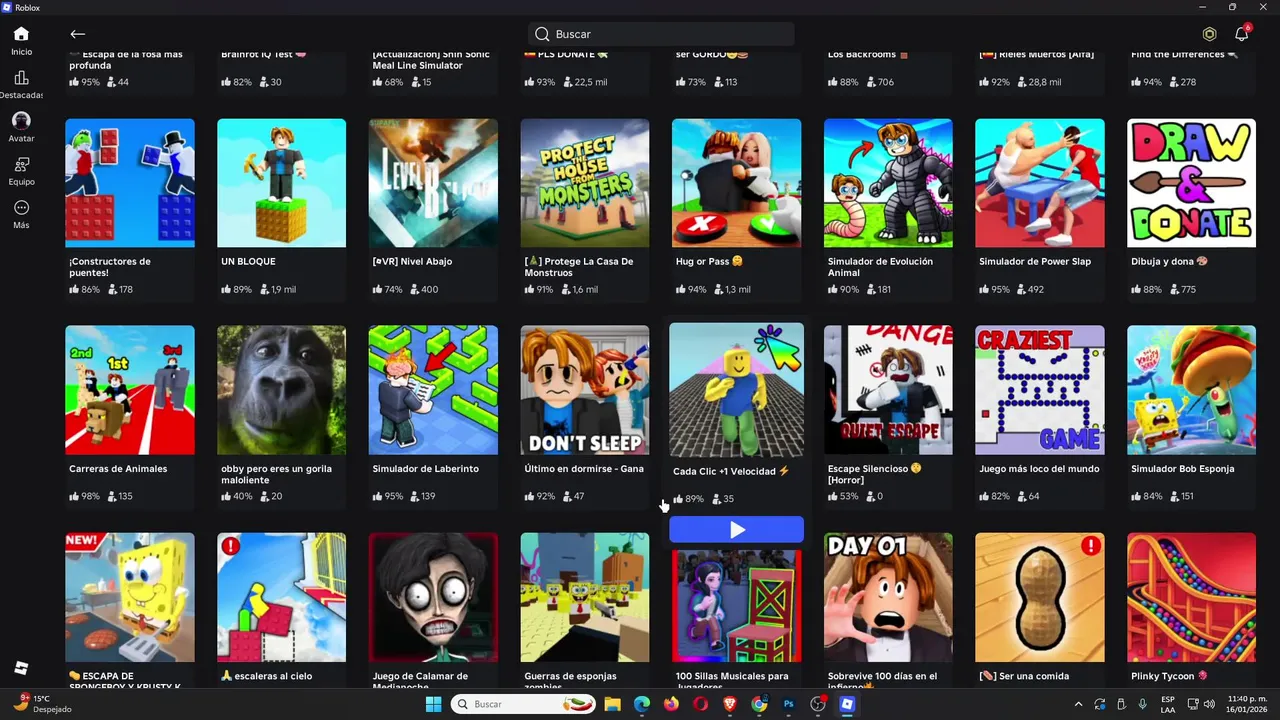This screenshot has width=1280, height=720.
Task: Launch Opera from the taskbar
Action: (701, 704)
